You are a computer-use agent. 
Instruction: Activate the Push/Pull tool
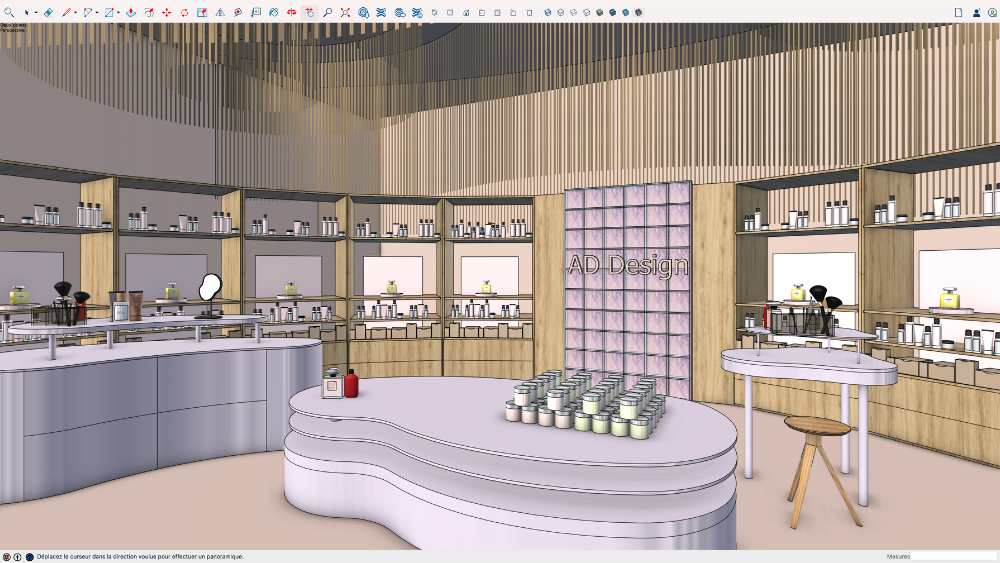coord(131,13)
